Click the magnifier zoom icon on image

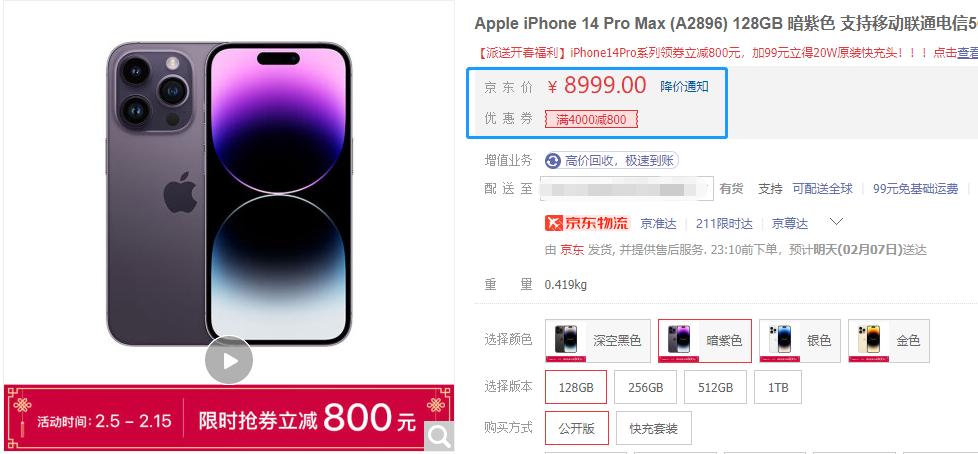tap(439, 436)
